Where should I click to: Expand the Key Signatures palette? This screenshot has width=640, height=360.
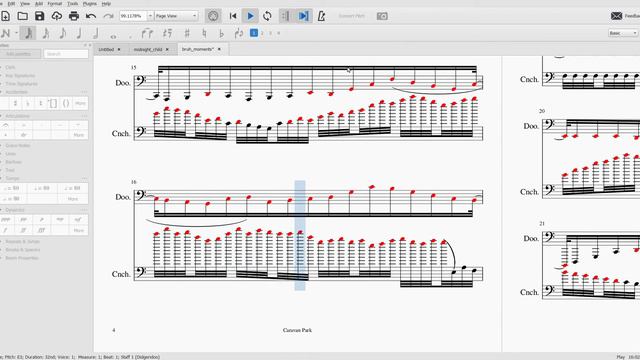pyautogui.click(x=20, y=76)
